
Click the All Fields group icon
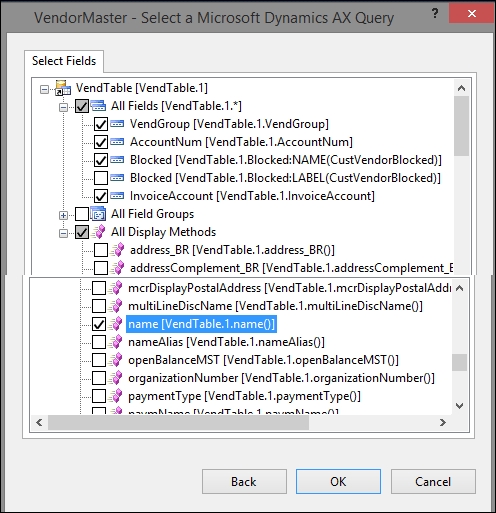click(98, 106)
